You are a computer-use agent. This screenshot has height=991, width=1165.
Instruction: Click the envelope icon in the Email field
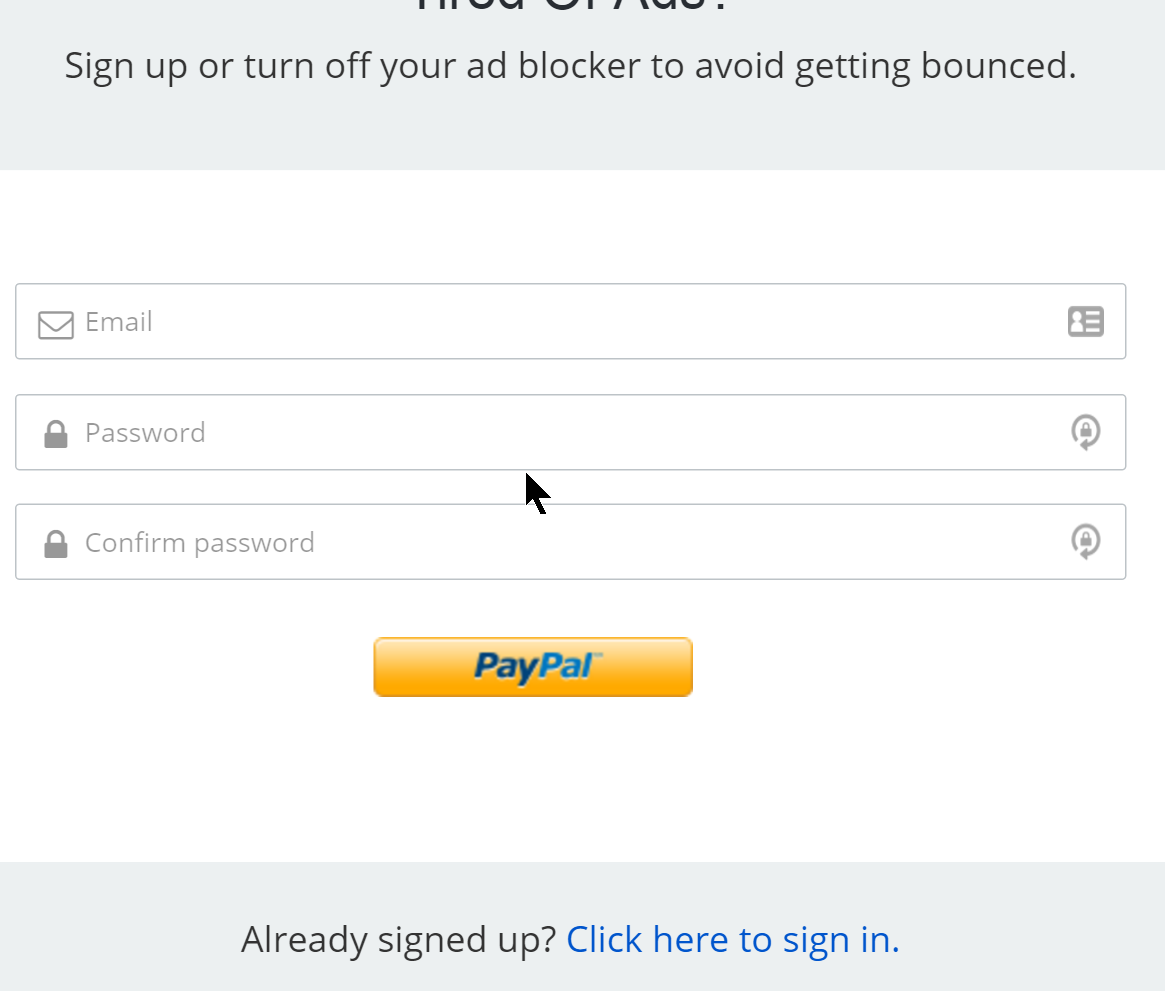[x=56, y=324]
